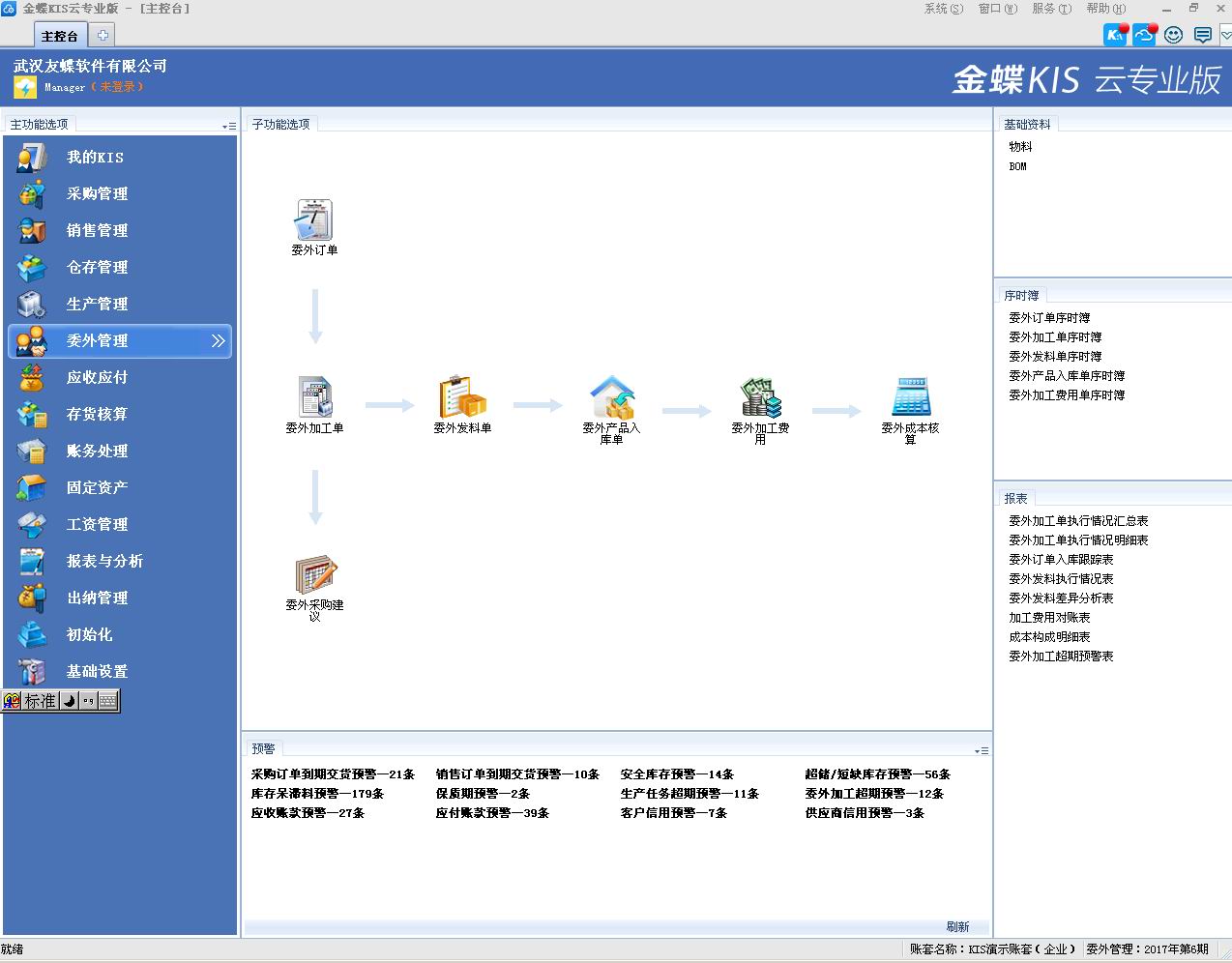The image size is (1232, 963).
Task: View 采购订单到期交货预警 21条 alert
Action: [333, 774]
